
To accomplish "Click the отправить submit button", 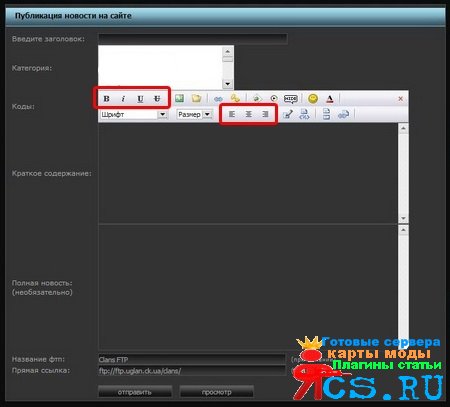I will 135,392.
